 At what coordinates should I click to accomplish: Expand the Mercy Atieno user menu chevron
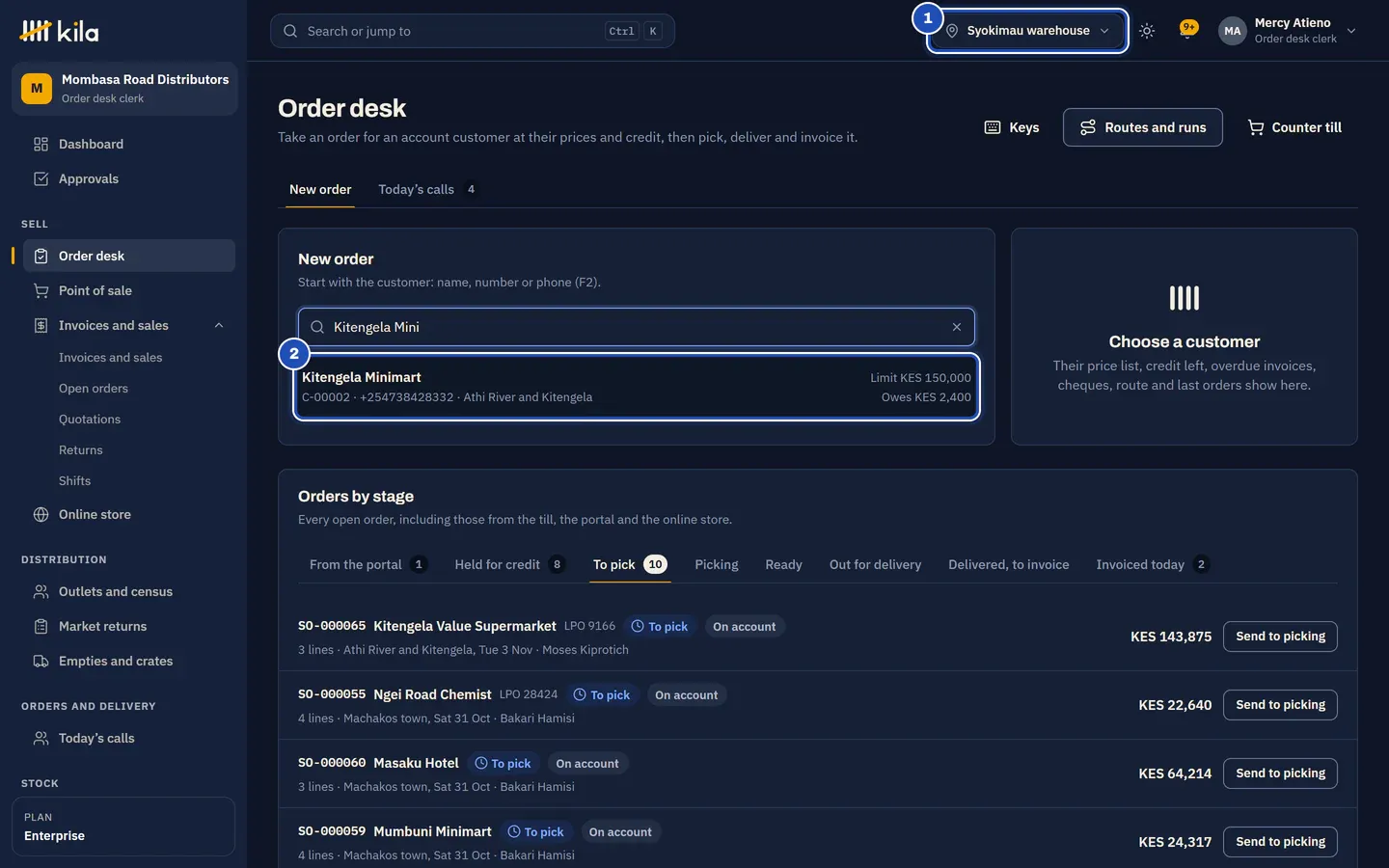[1351, 31]
